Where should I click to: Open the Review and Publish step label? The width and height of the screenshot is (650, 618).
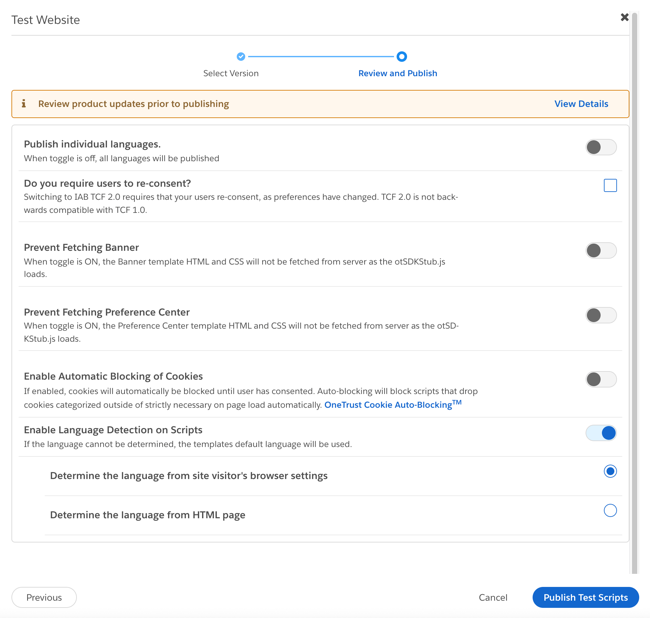pyautogui.click(x=398, y=73)
